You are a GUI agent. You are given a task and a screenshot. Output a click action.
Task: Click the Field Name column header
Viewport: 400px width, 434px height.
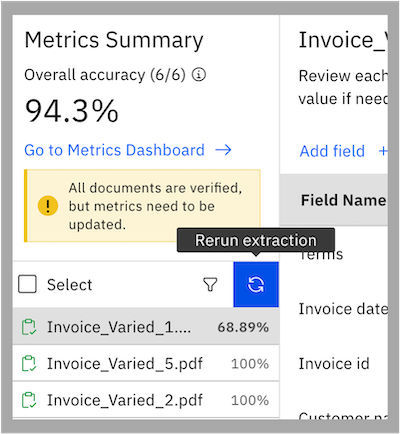click(343, 200)
